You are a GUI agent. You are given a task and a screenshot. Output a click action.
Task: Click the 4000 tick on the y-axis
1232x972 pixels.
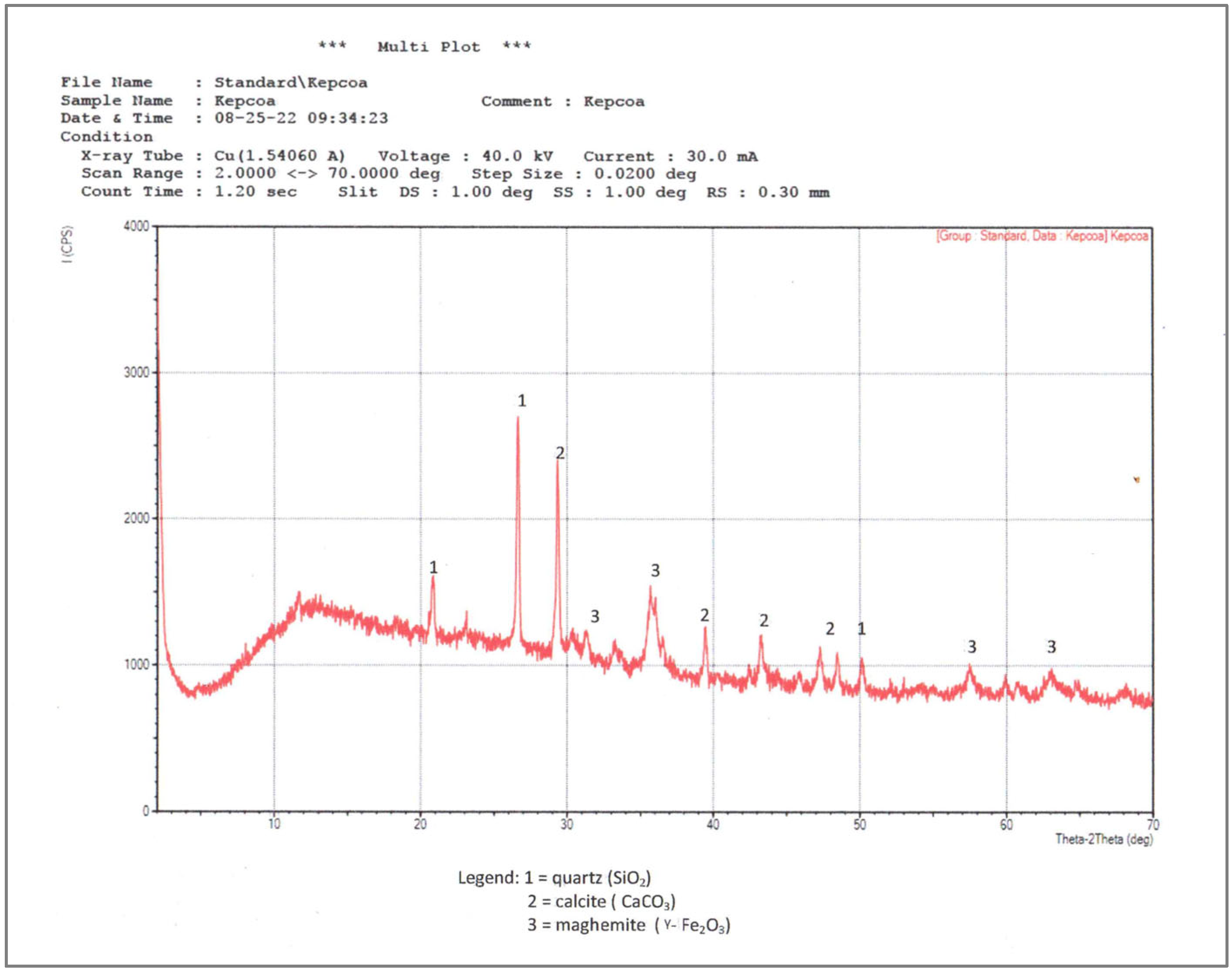pos(136,227)
